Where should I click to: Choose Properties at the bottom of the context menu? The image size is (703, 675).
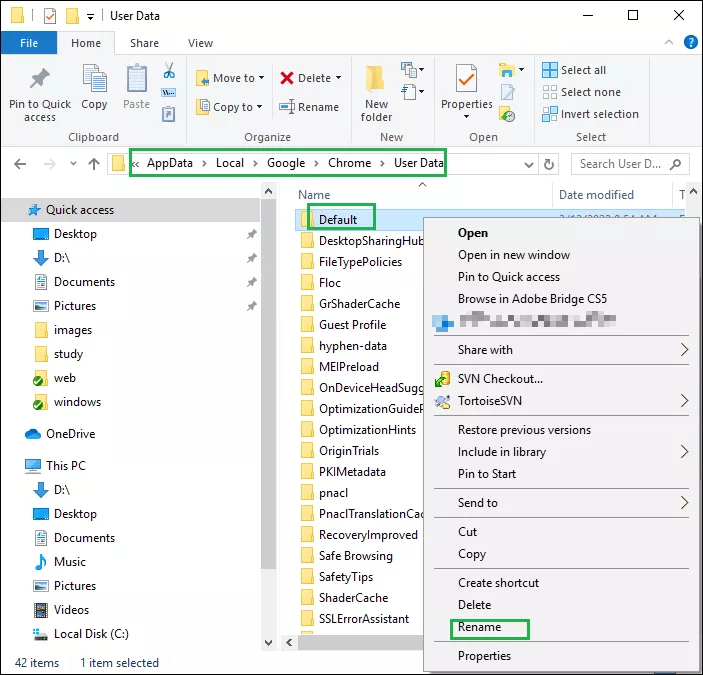click(x=484, y=656)
